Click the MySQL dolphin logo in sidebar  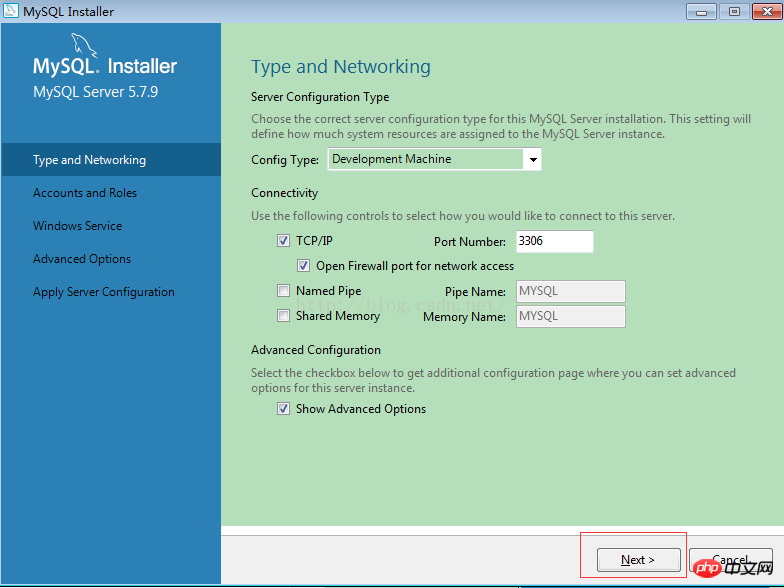tap(84, 46)
